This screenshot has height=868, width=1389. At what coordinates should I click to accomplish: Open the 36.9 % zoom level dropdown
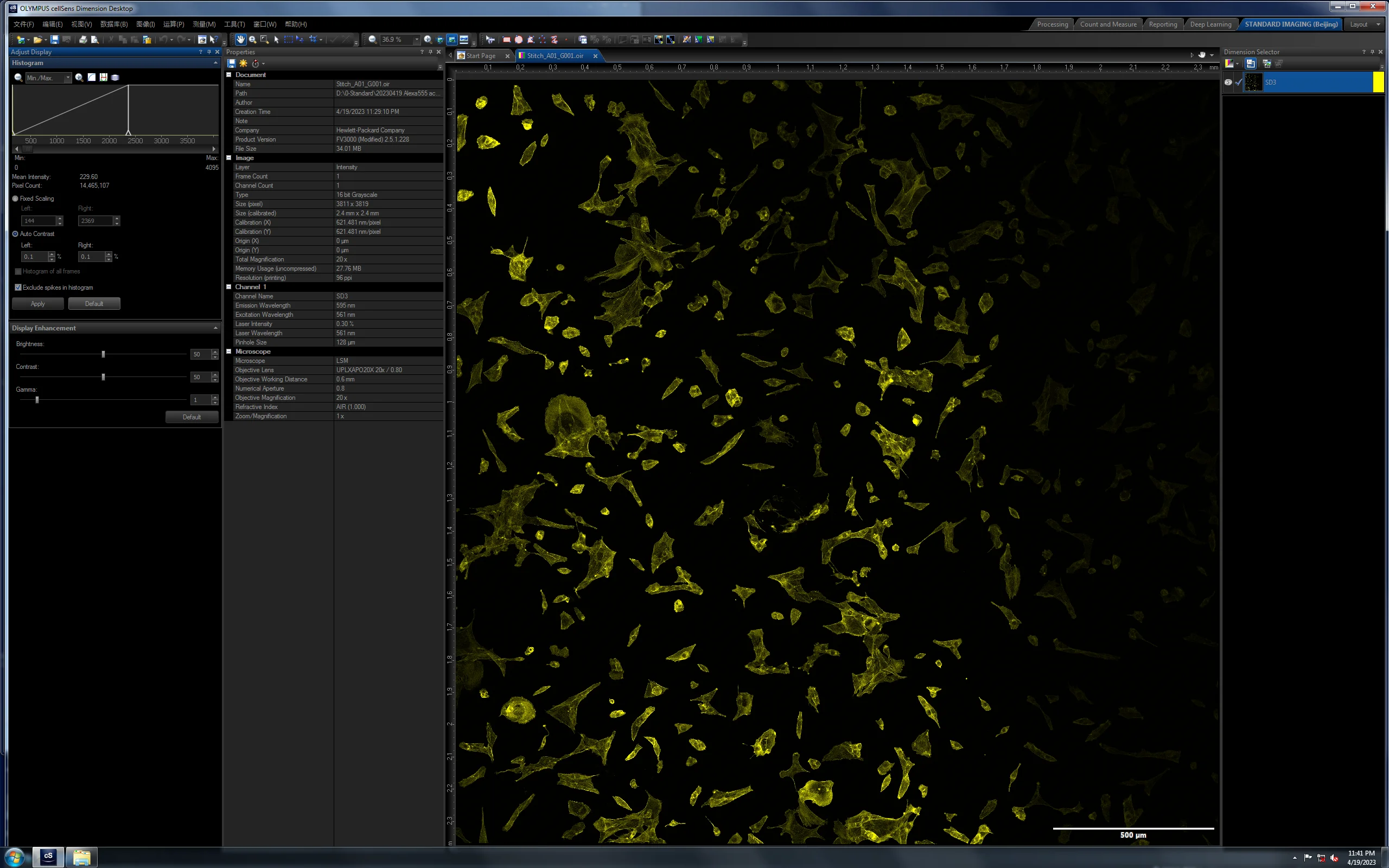pos(417,40)
